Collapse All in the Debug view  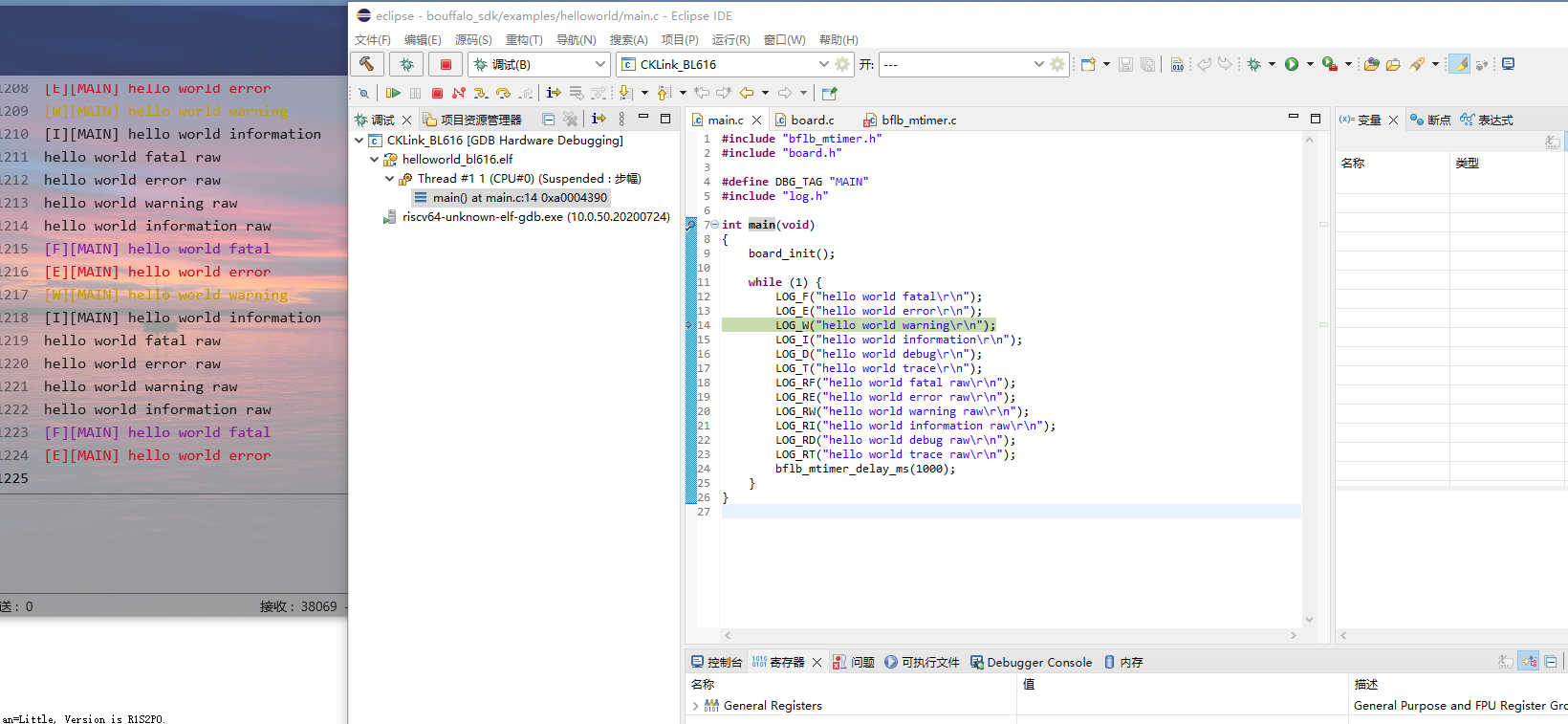click(548, 119)
